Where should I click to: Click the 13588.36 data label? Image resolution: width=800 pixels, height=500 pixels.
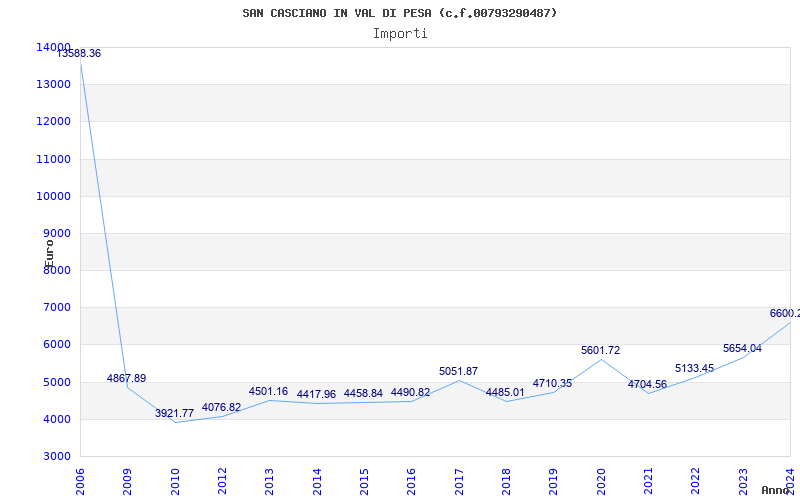(x=79, y=53)
